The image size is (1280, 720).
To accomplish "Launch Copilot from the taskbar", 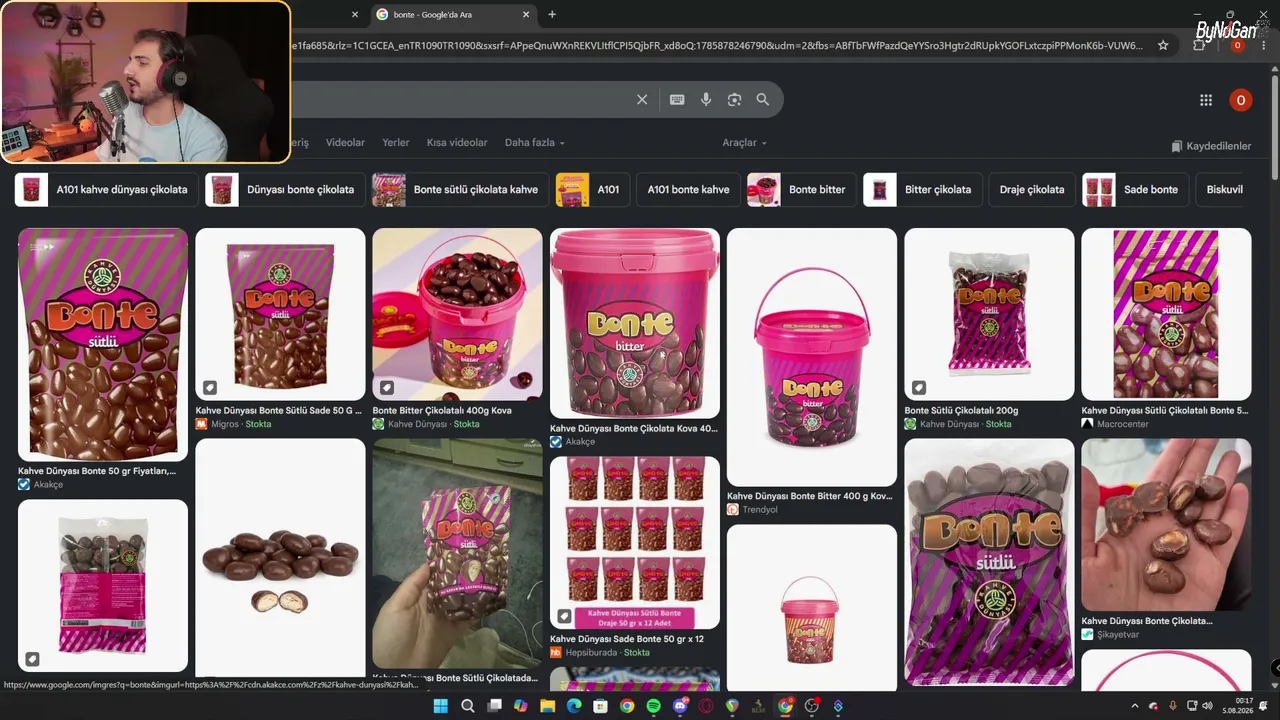I will [520, 706].
